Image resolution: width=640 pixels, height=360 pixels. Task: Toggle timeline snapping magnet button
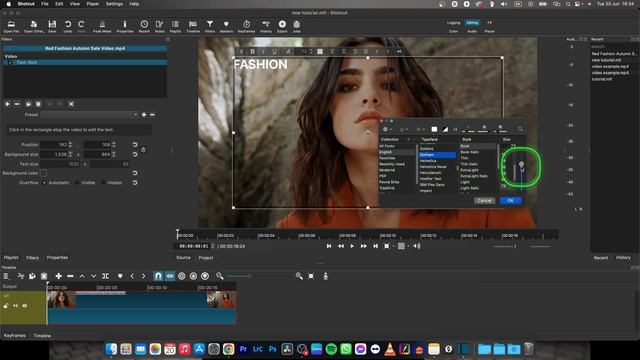click(x=158, y=276)
